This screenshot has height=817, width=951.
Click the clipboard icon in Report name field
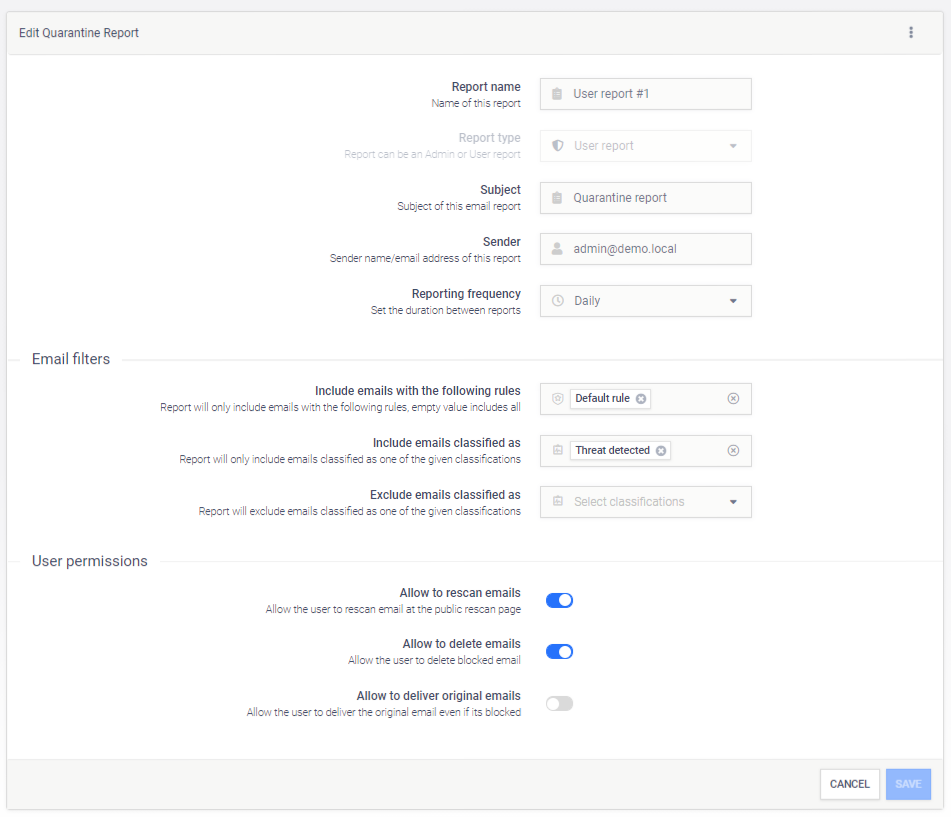(x=557, y=94)
